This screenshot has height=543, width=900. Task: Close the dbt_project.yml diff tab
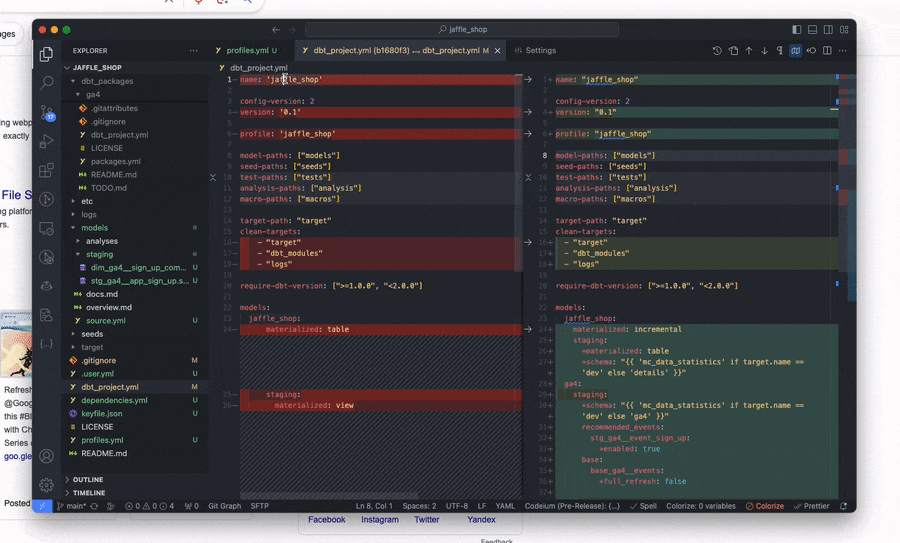(497, 51)
